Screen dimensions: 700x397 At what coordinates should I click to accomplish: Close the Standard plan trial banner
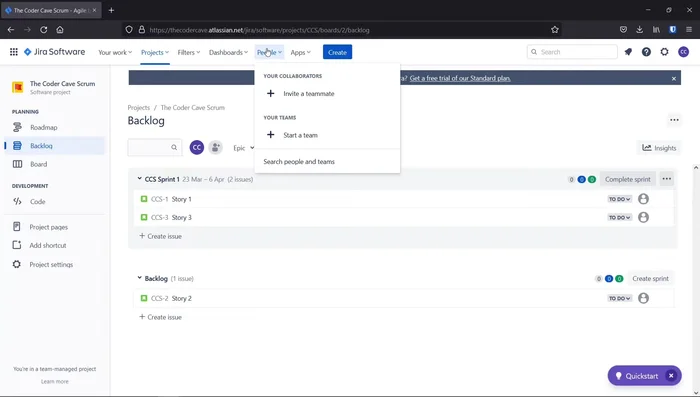674,79
